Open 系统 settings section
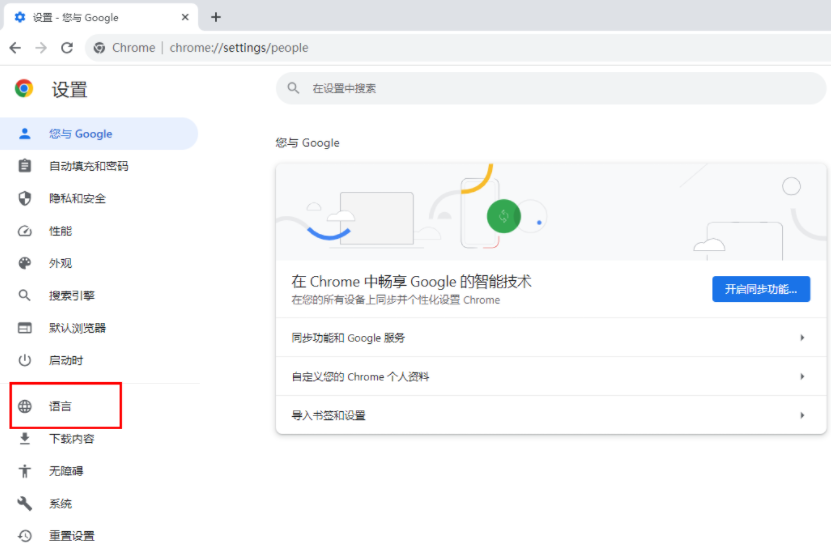Viewport: 831px width, 547px height. 60,504
